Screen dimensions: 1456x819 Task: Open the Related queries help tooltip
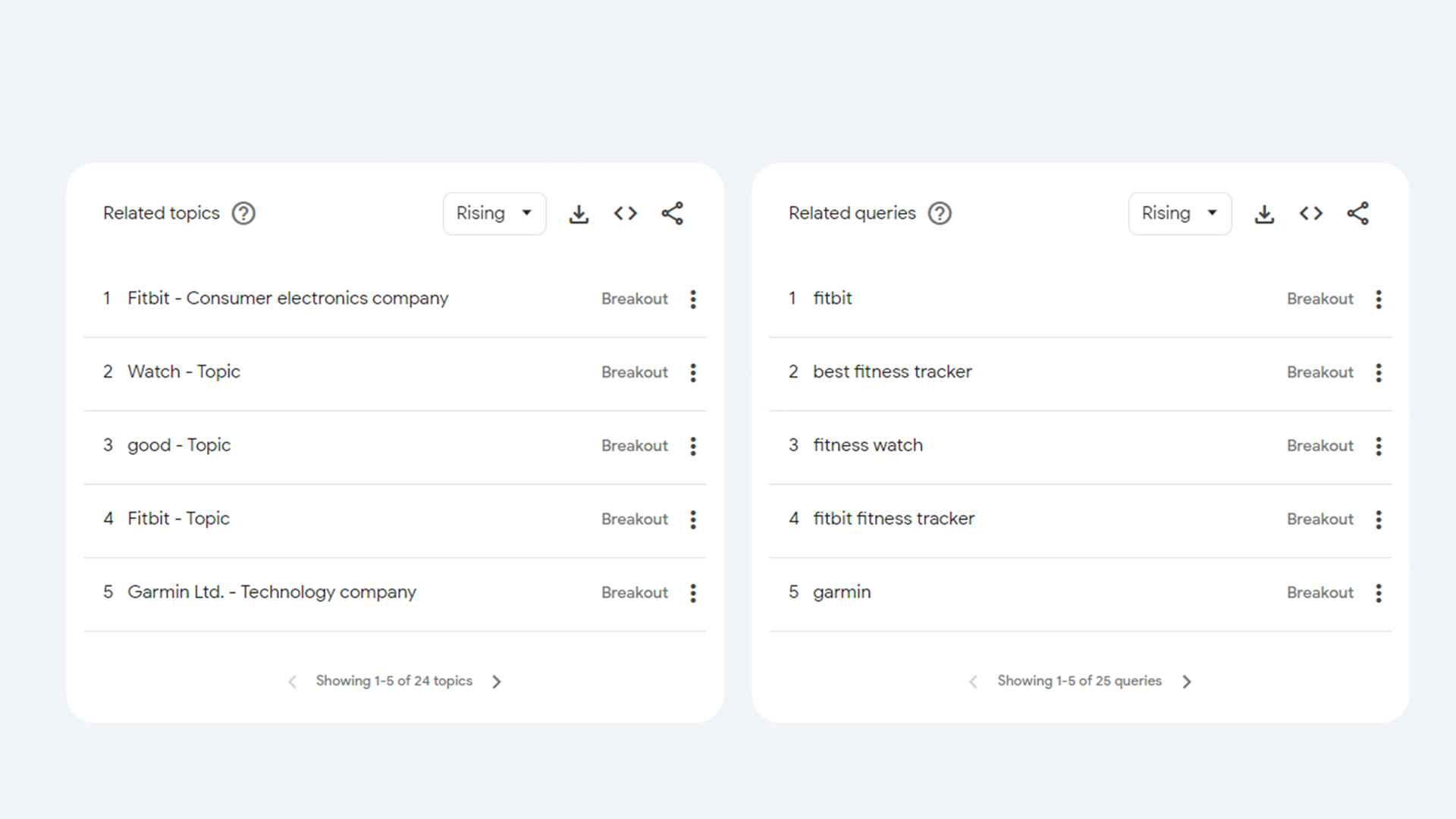[x=939, y=213]
